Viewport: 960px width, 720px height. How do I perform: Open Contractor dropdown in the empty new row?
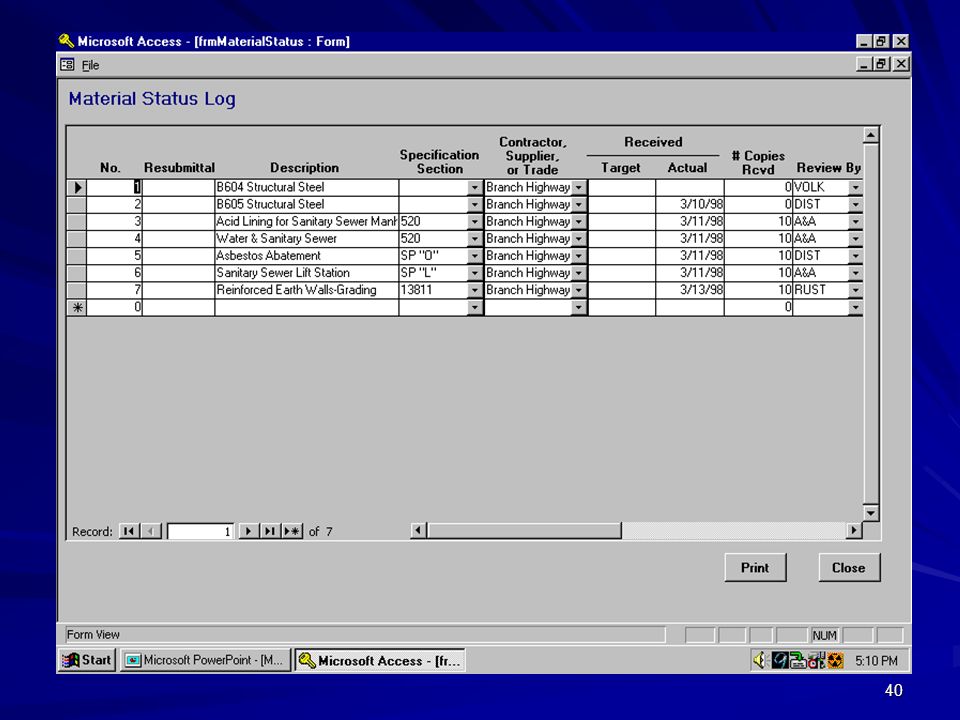pyautogui.click(x=579, y=307)
